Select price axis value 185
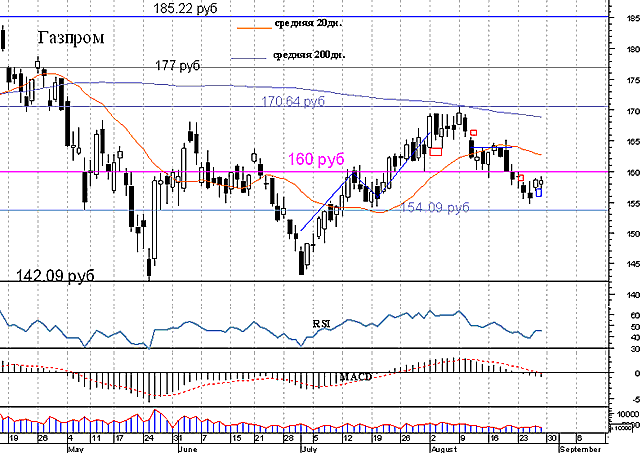 click(x=633, y=18)
